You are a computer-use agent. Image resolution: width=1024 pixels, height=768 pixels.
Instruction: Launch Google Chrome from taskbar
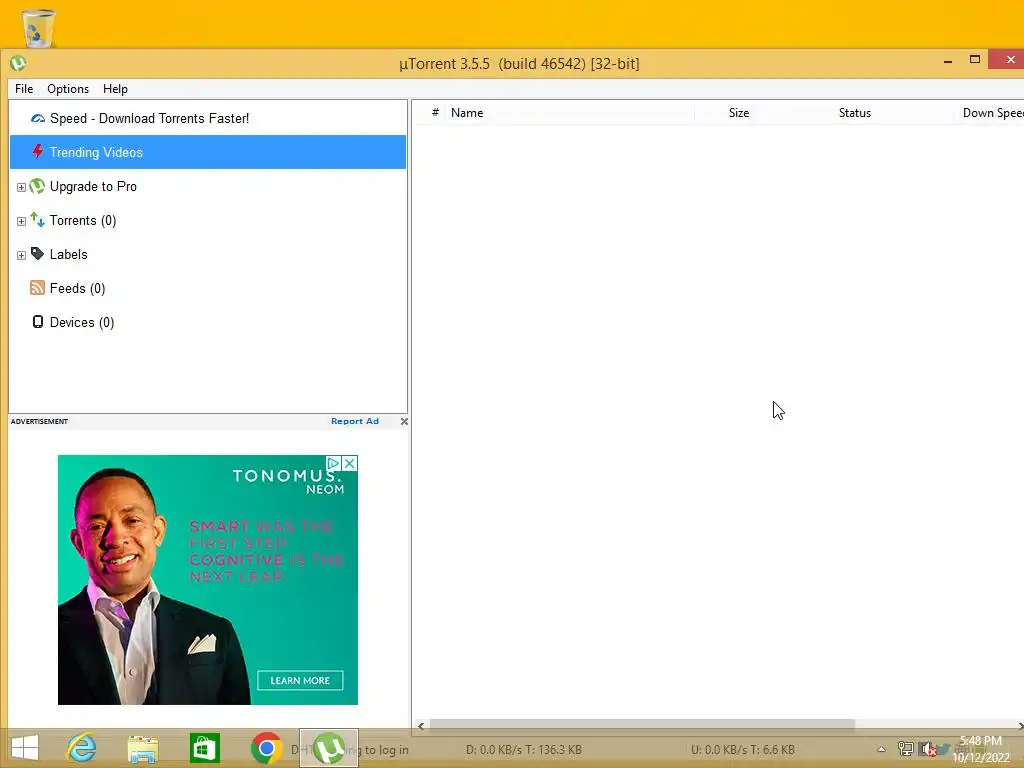click(x=266, y=748)
